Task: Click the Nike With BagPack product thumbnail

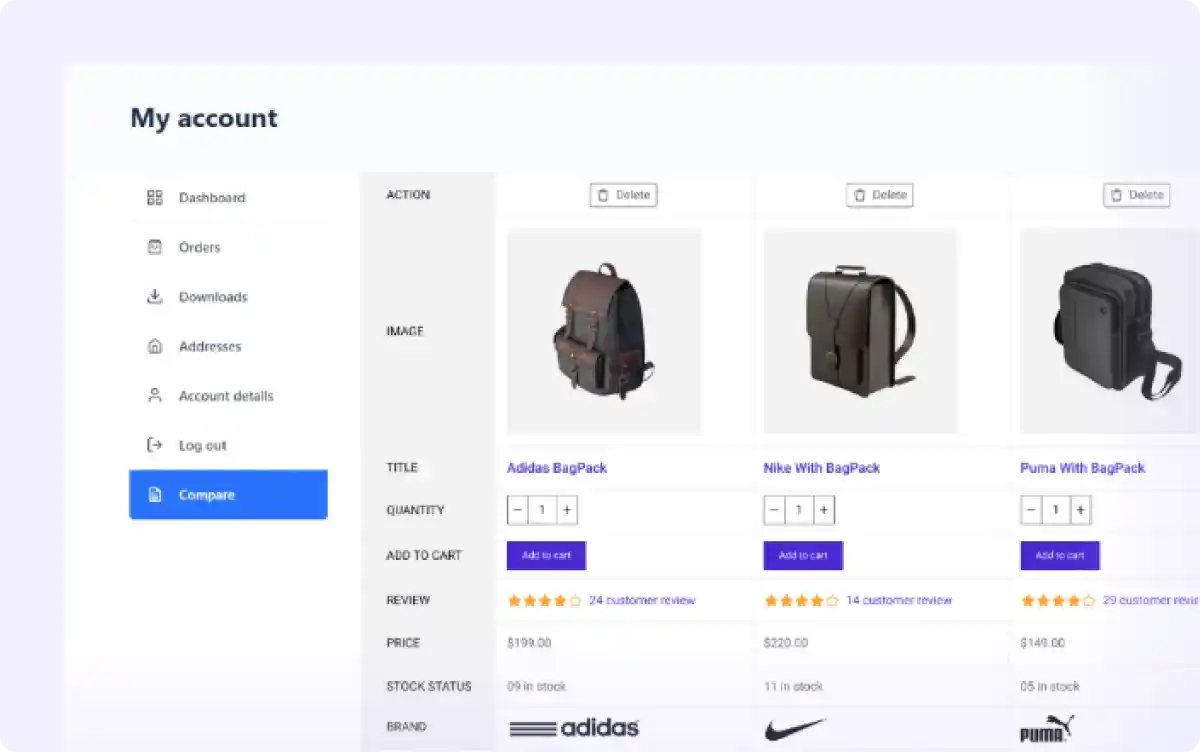Action: [860, 331]
